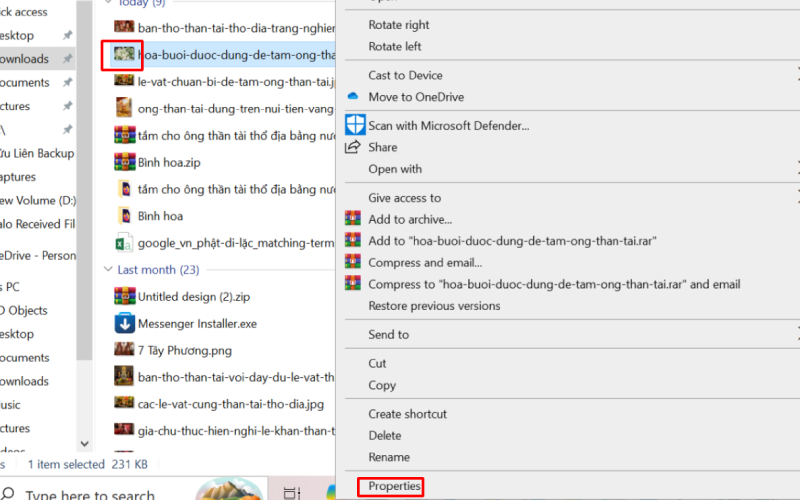Click the Bình hoa.zip archive icon

click(125, 162)
